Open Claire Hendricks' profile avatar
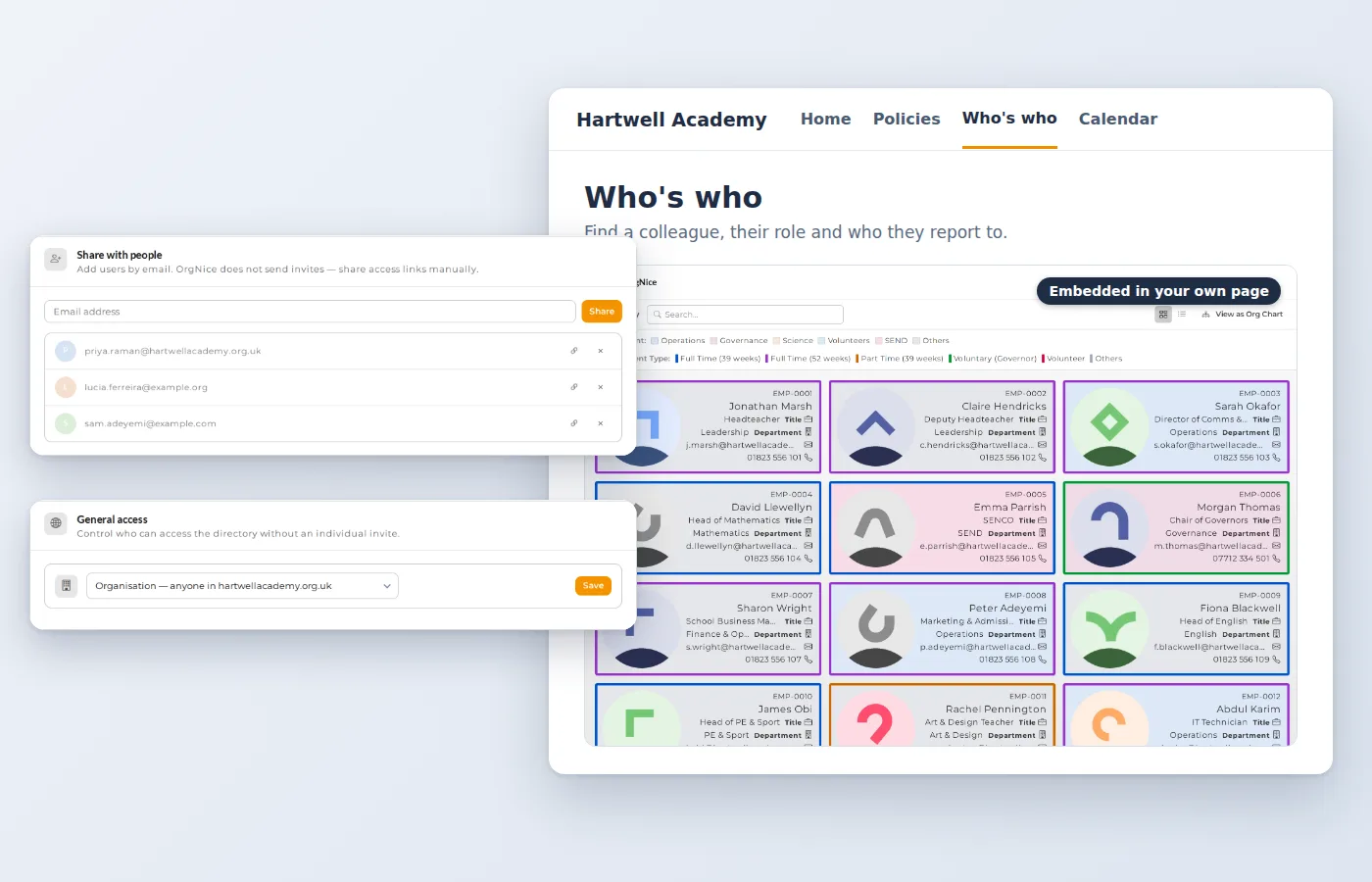Viewport: 1372px width, 882px height. click(x=875, y=426)
